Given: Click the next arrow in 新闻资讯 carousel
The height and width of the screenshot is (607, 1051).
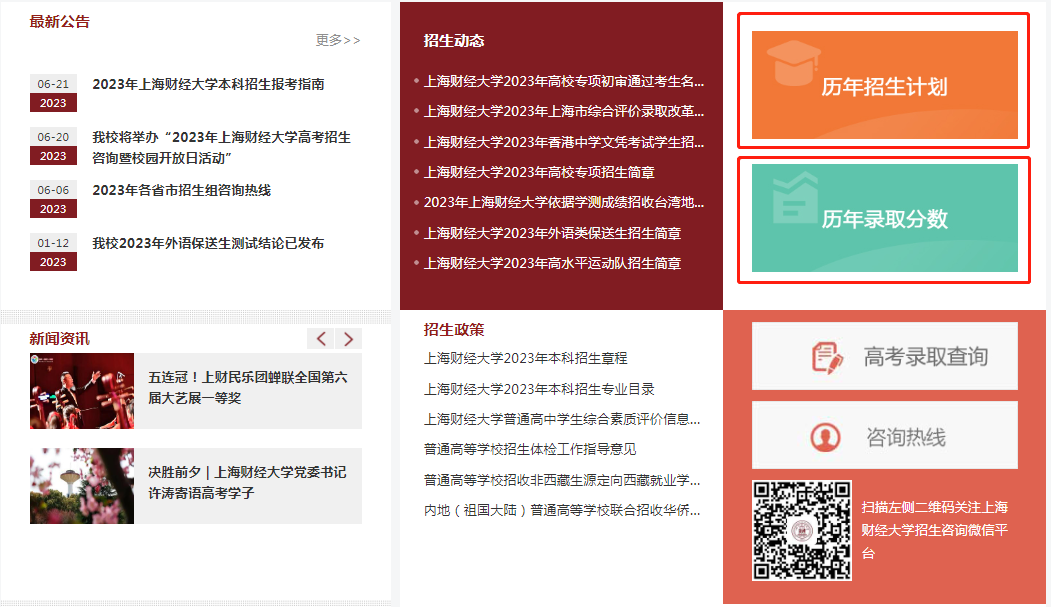Looking at the screenshot, I should coord(348,338).
